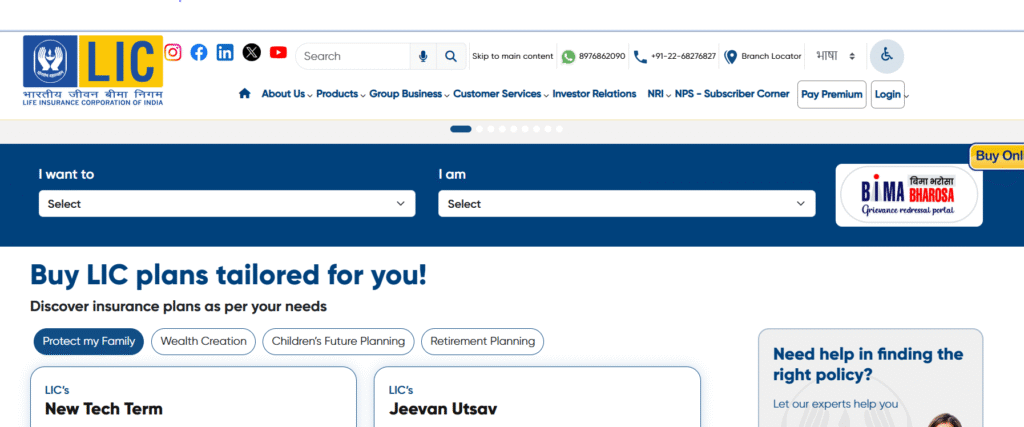
Task: Click the magnifier search icon
Action: (451, 56)
